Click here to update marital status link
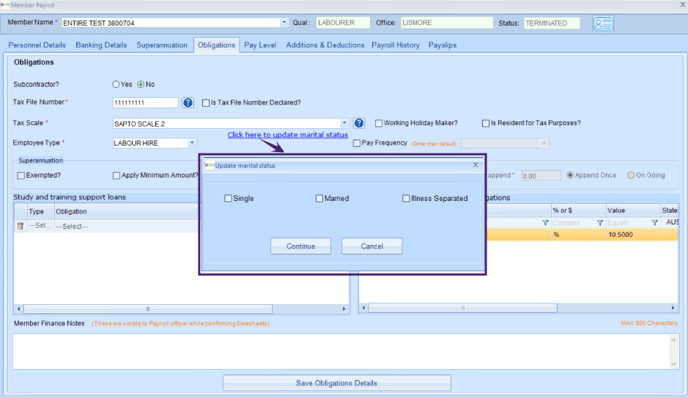The image size is (688, 397). (287, 135)
